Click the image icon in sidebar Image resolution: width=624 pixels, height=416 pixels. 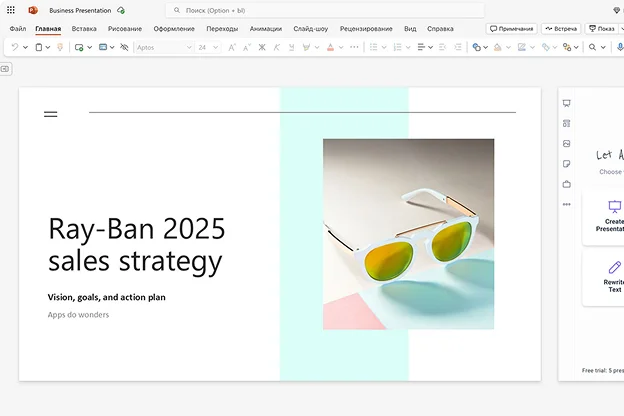point(567,144)
